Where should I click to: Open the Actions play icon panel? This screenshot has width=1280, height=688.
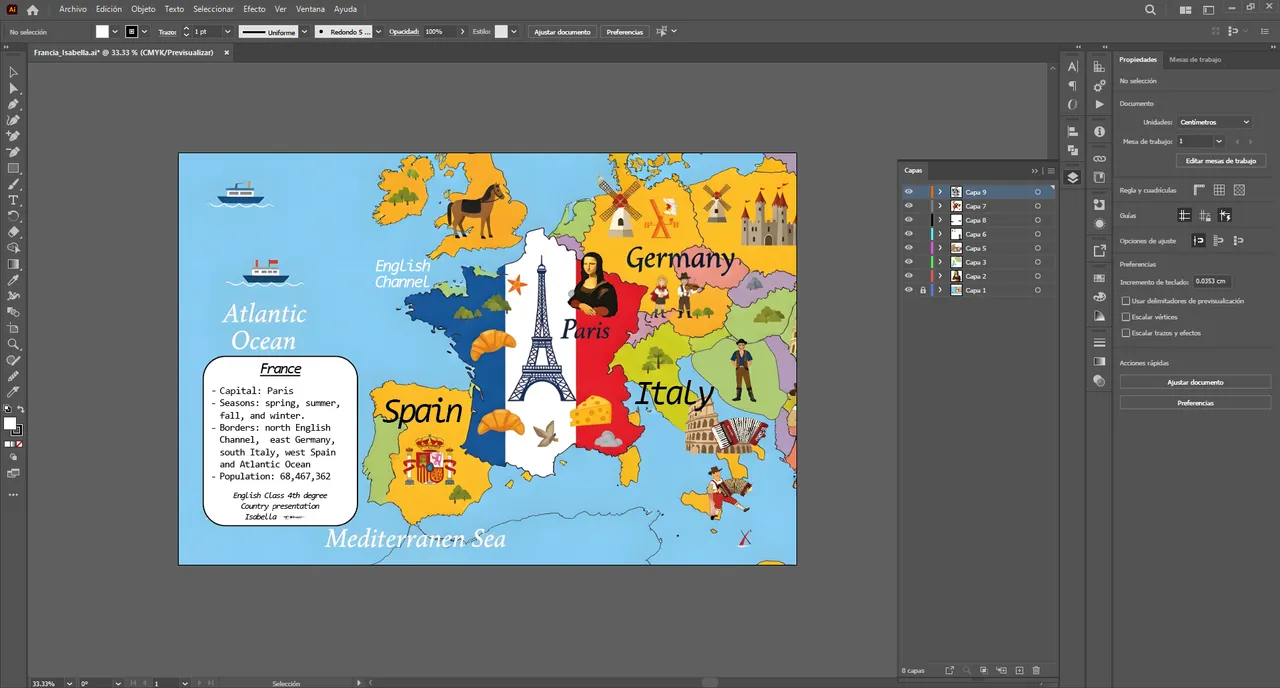click(x=1099, y=104)
